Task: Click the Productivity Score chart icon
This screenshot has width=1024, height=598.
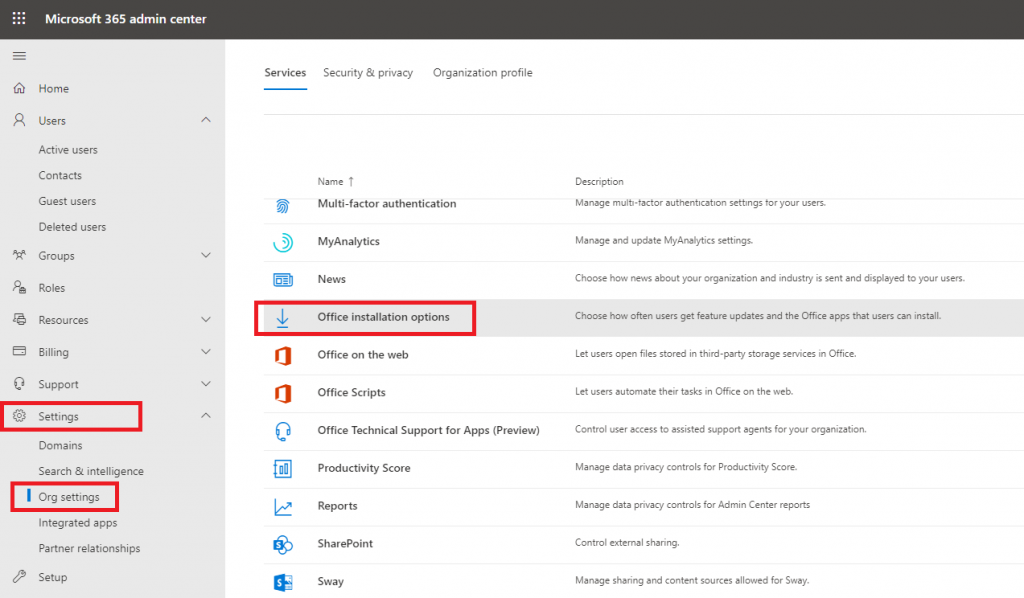Action: click(x=283, y=469)
